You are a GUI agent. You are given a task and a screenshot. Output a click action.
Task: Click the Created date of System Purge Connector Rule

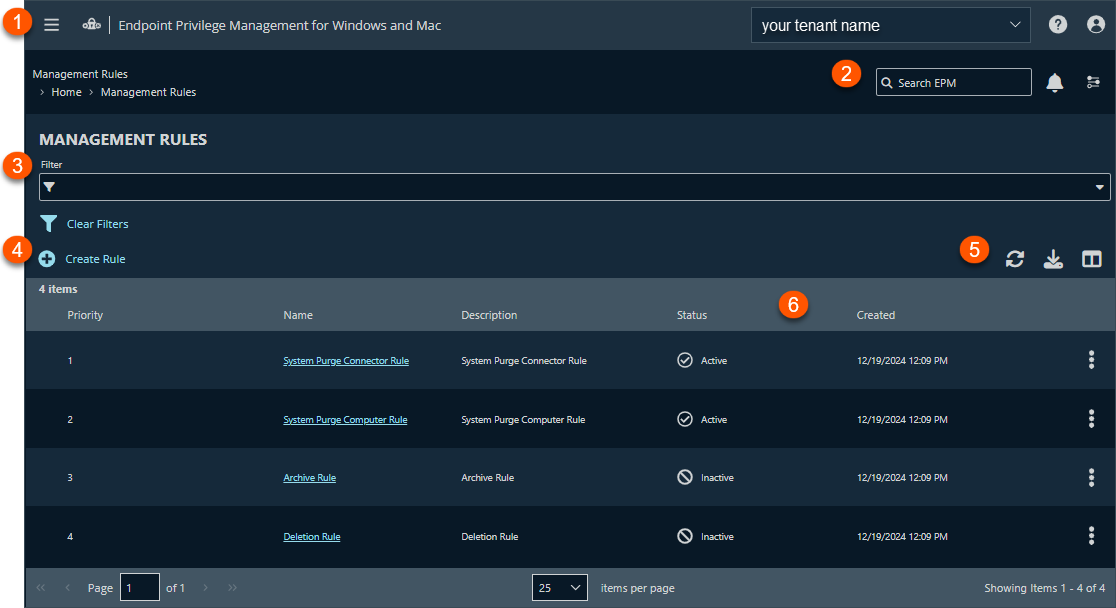click(x=902, y=360)
